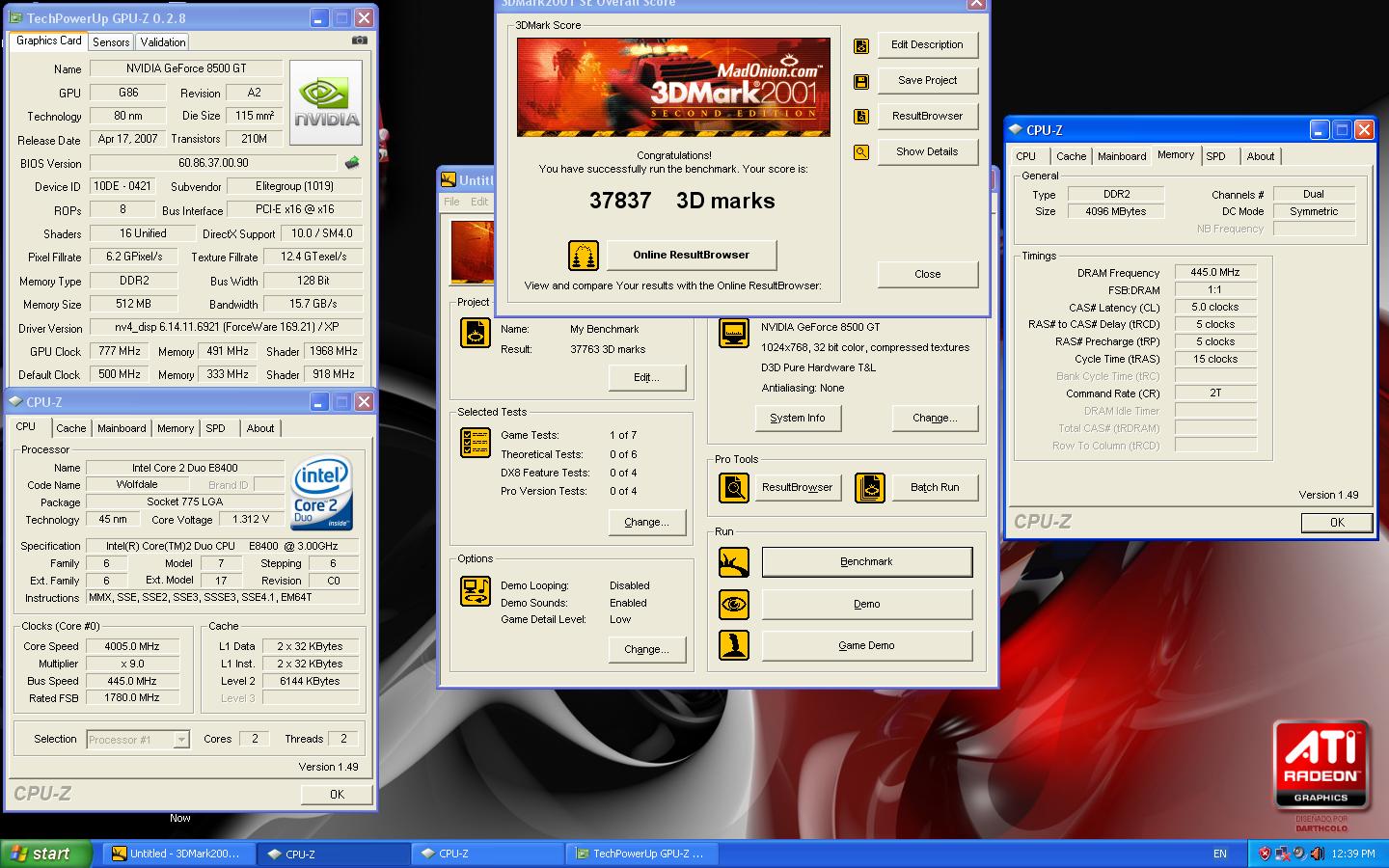Click the GPU-Z screenshot camera icon
This screenshot has width=1389, height=868.
360,41
